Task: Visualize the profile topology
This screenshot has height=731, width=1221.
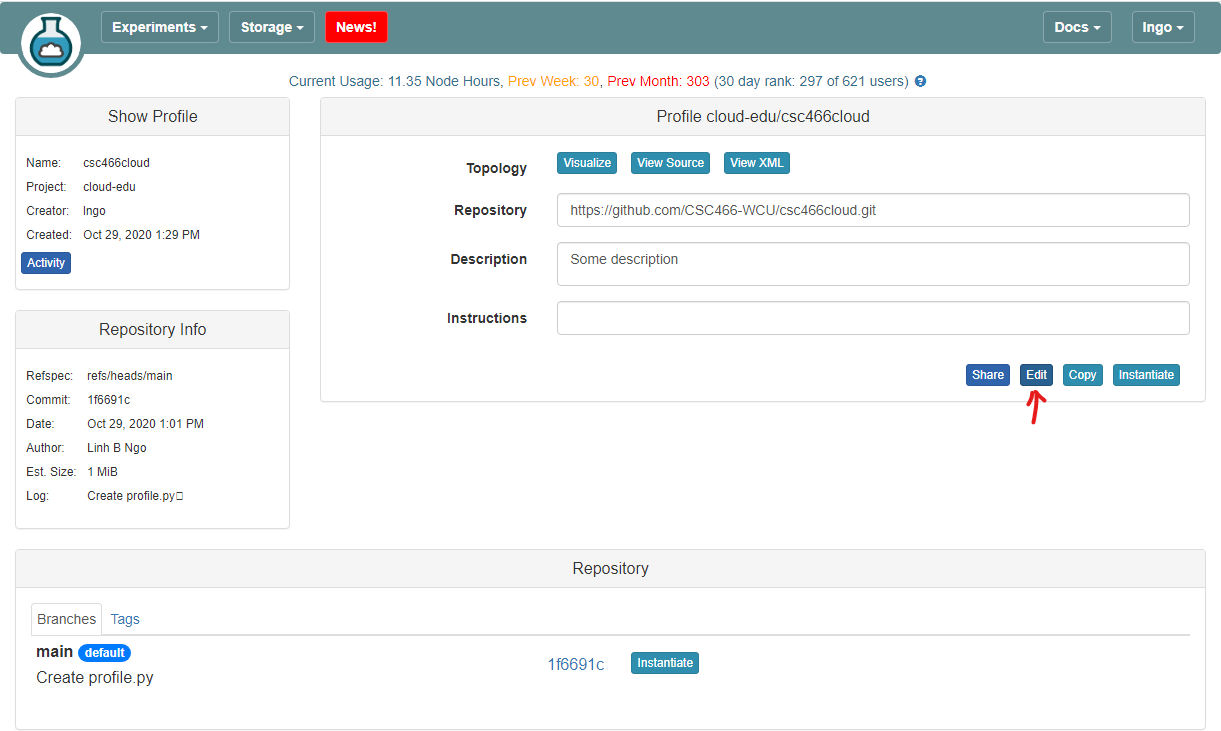Action: point(587,163)
